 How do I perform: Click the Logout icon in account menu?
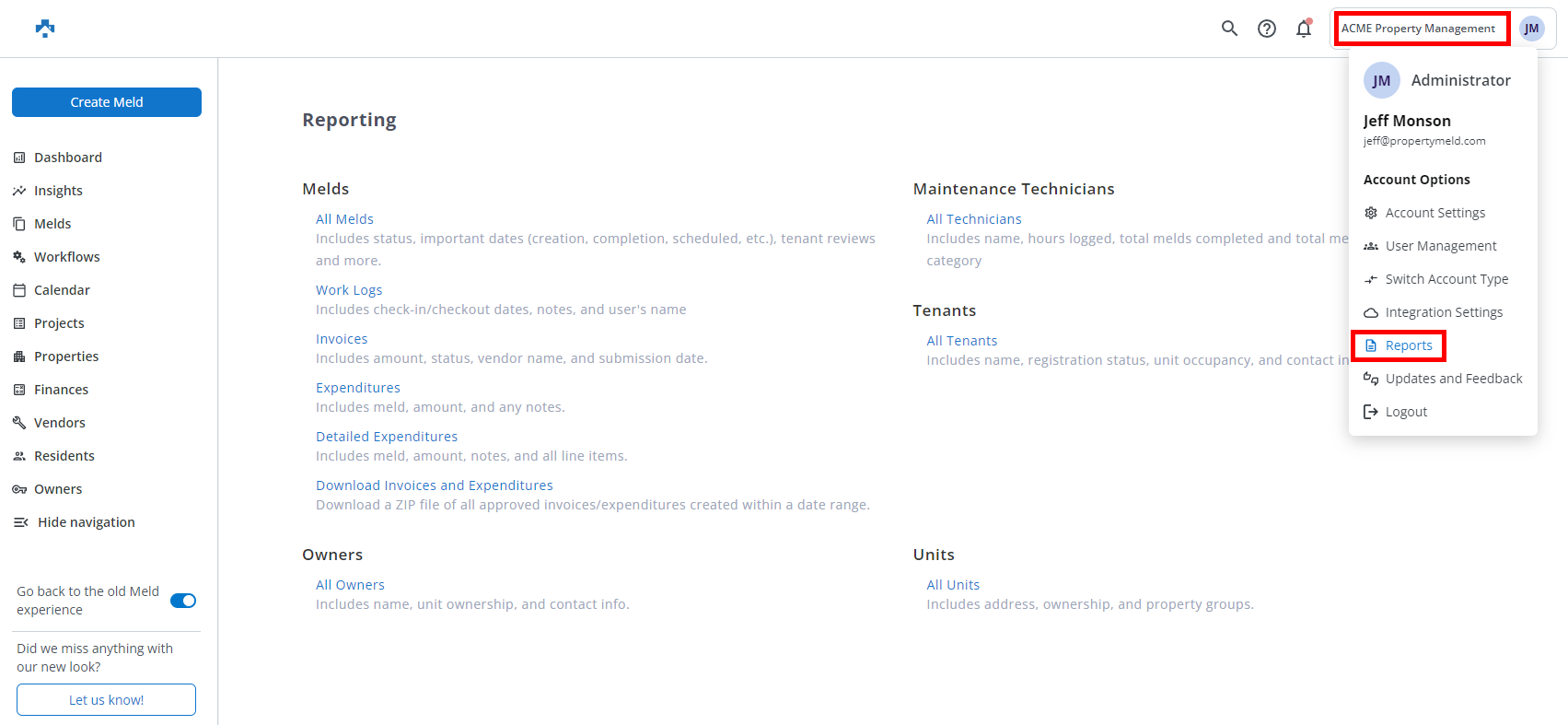[1371, 412]
